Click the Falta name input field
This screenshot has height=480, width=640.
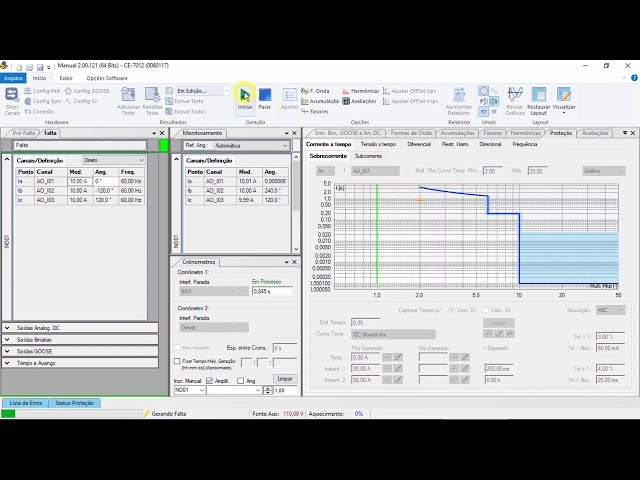point(80,145)
